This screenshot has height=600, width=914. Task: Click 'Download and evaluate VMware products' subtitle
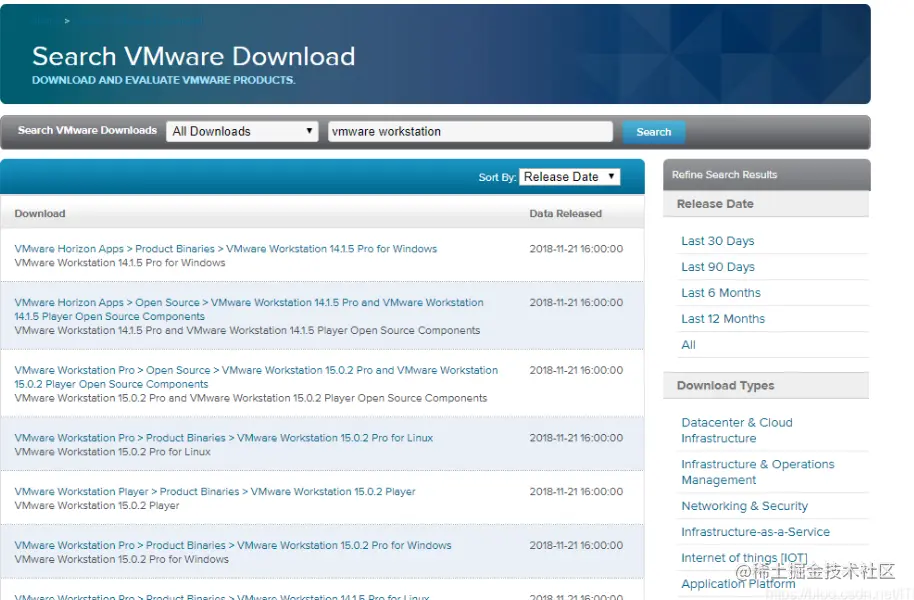pos(164,80)
